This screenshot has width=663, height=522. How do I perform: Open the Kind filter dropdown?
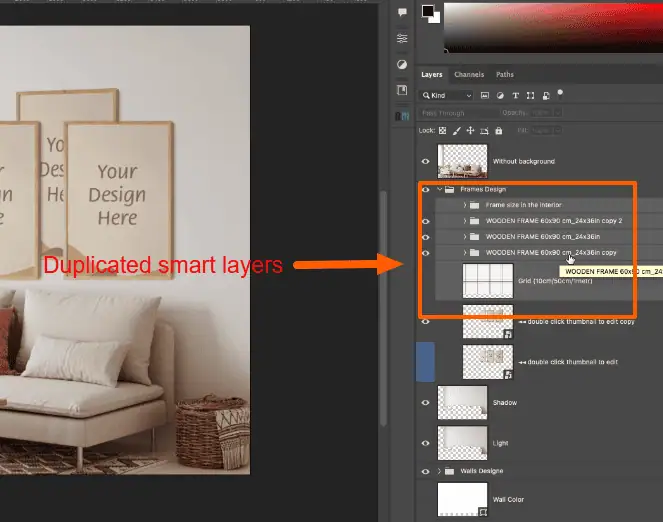point(447,95)
